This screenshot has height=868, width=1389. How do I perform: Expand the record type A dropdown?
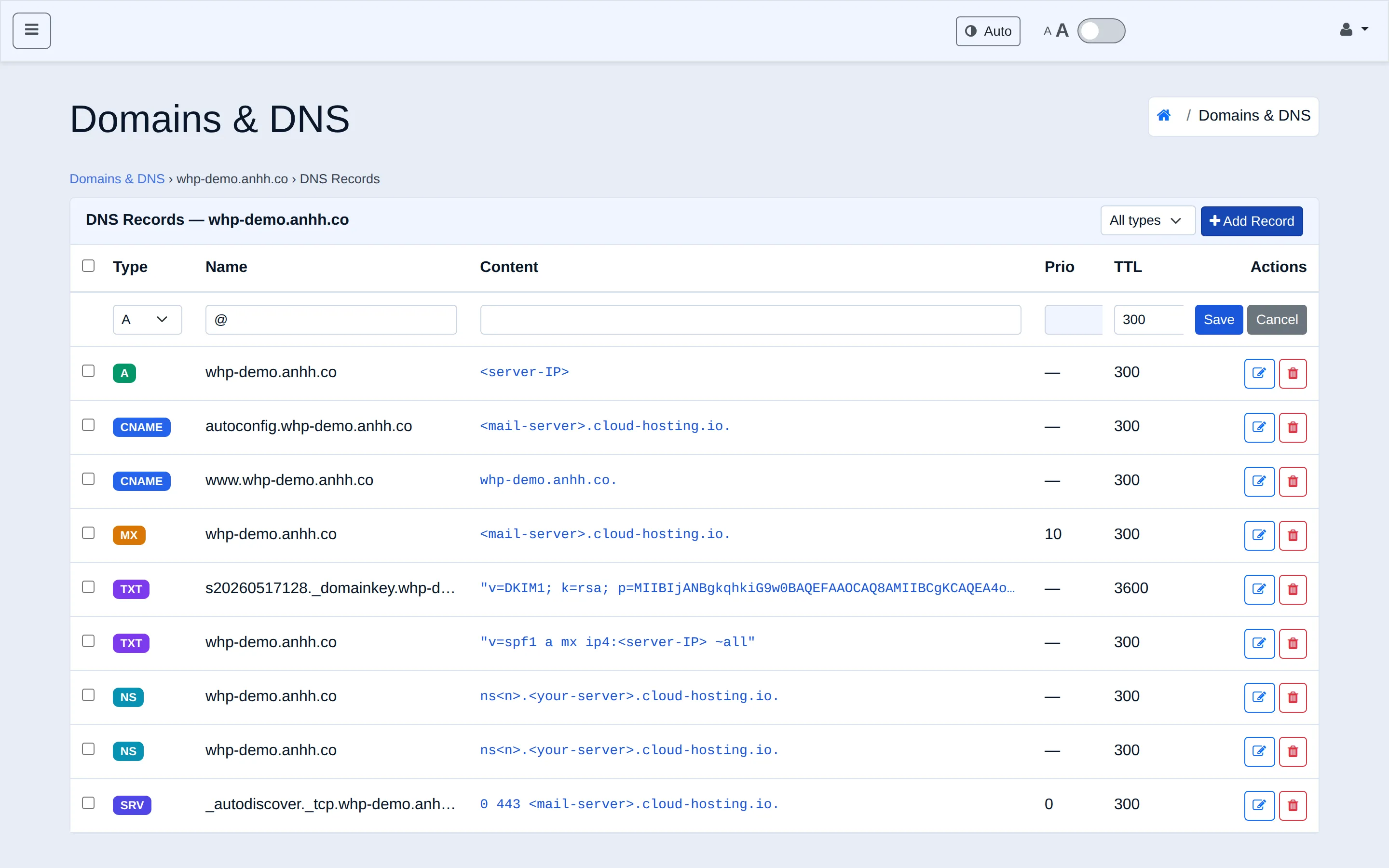click(147, 319)
